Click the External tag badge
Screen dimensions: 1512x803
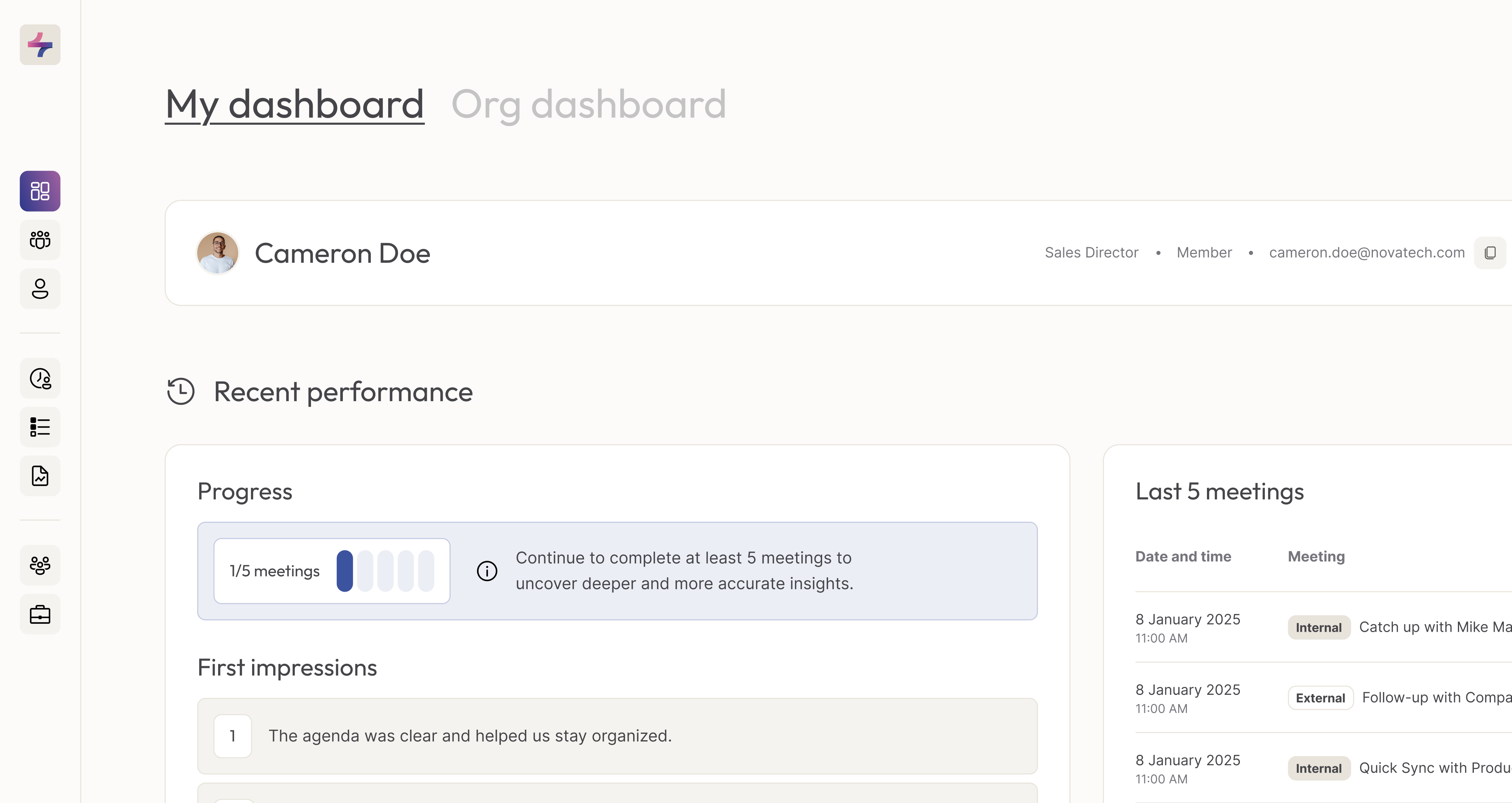pyautogui.click(x=1320, y=698)
